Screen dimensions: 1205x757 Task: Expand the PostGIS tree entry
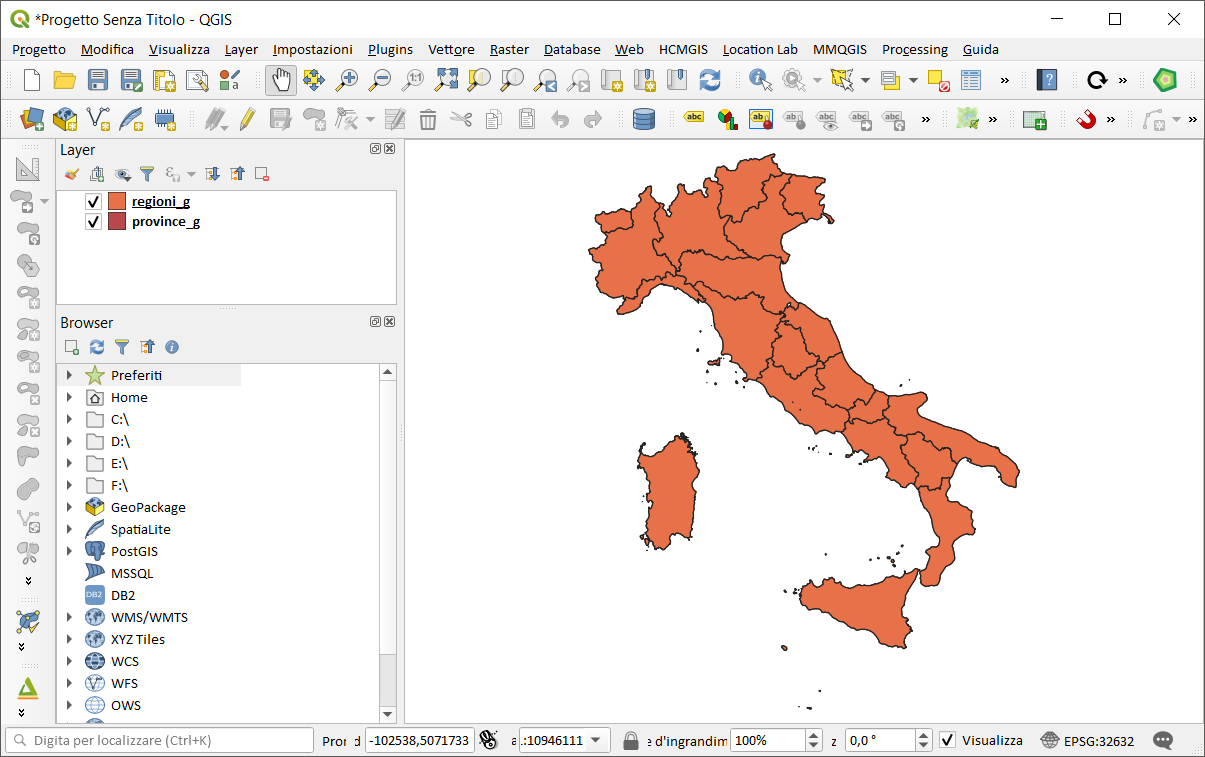(69, 551)
